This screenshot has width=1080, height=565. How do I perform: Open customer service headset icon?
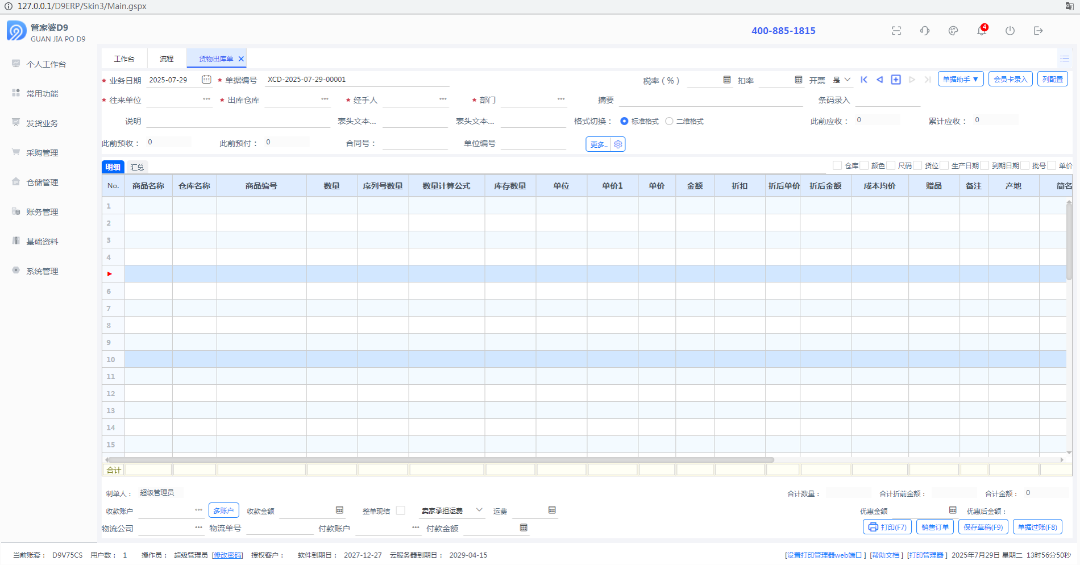(924, 30)
